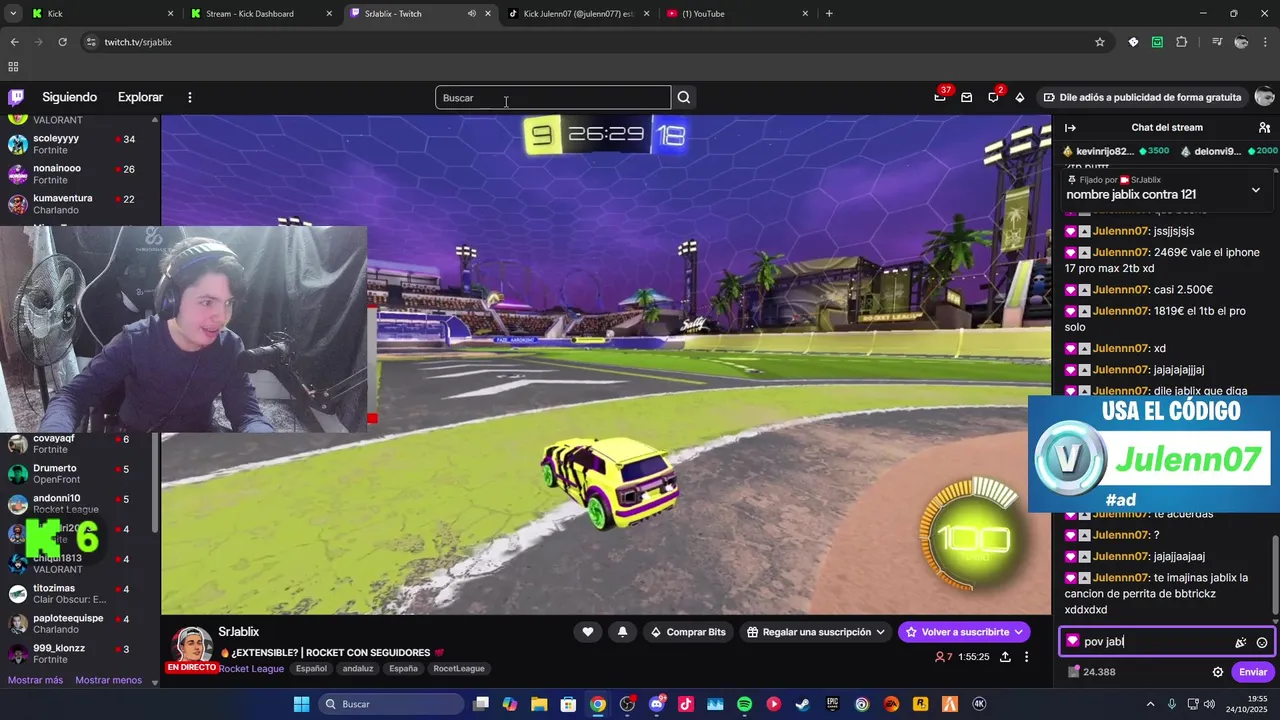Click the Get Bits diamond icon
The height and width of the screenshot is (720, 1280).
point(1019,97)
